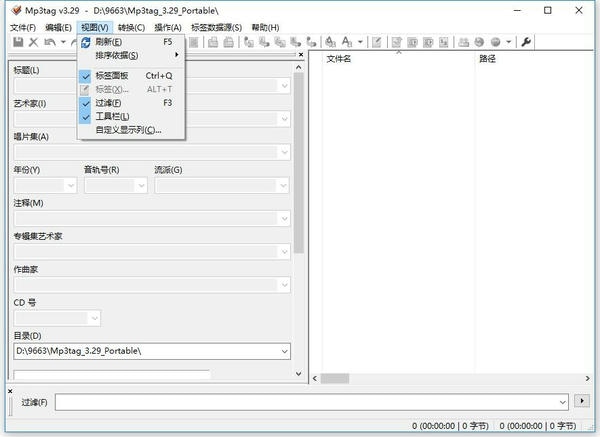
Task: Open the CD 号 dropdown
Action: [x=95, y=318]
